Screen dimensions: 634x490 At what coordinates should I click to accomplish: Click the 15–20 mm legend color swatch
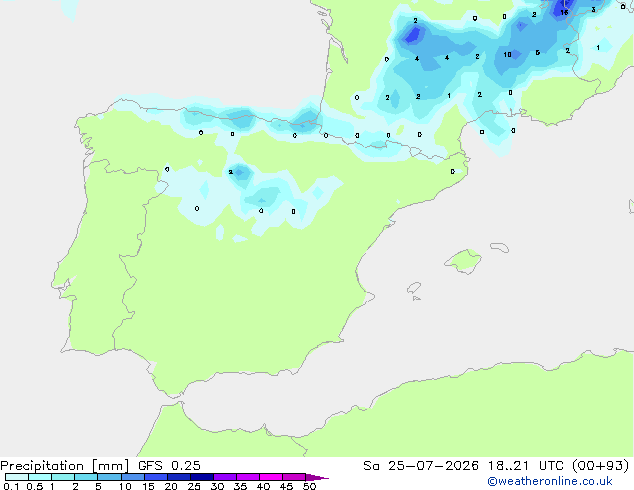coord(155,477)
